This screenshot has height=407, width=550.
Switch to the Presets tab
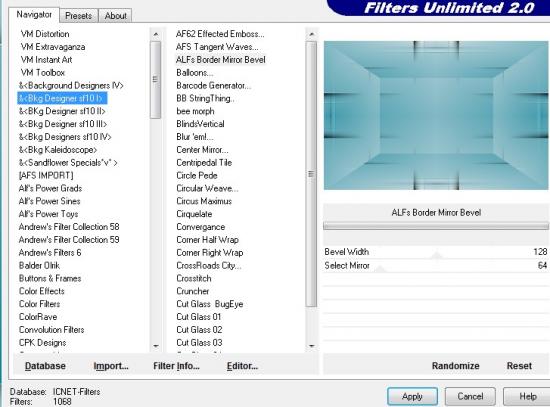click(x=79, y=16)
